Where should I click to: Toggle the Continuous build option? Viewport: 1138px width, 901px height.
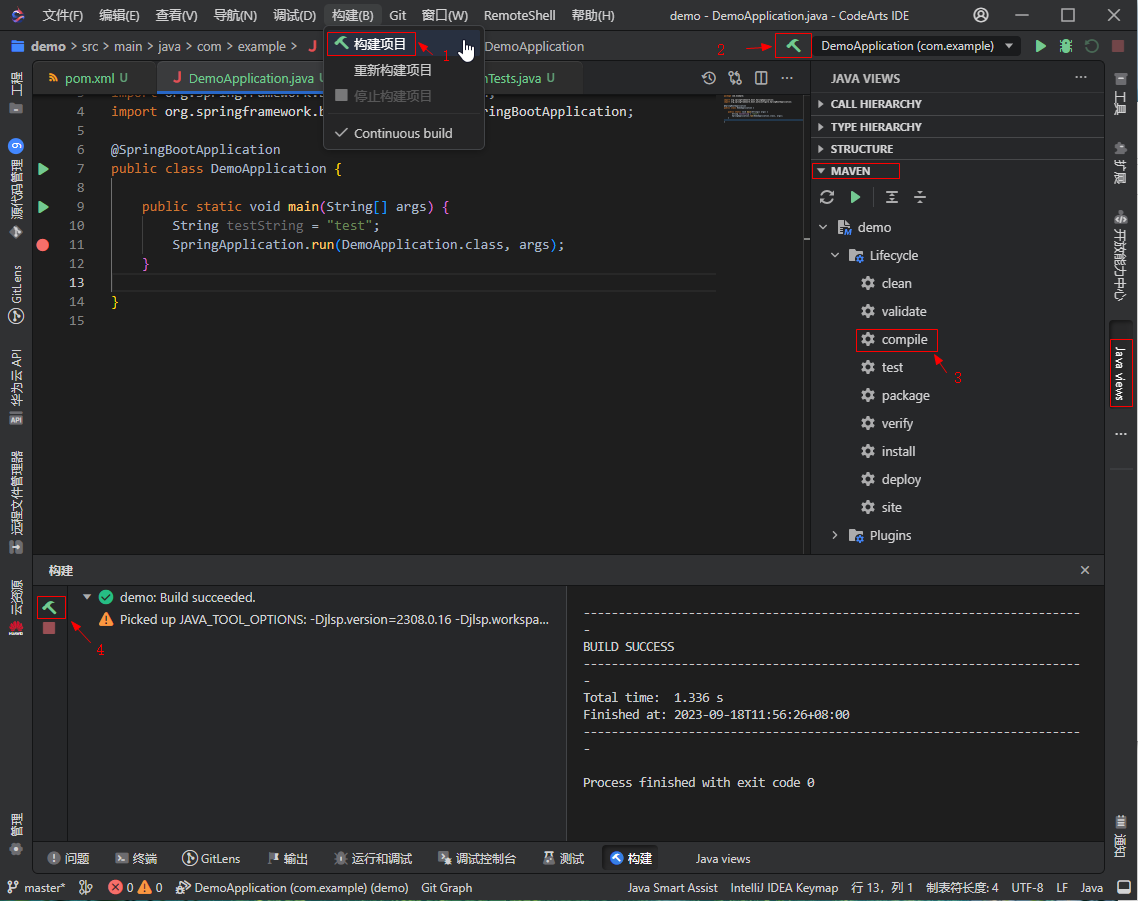click(x=403, y=133)
